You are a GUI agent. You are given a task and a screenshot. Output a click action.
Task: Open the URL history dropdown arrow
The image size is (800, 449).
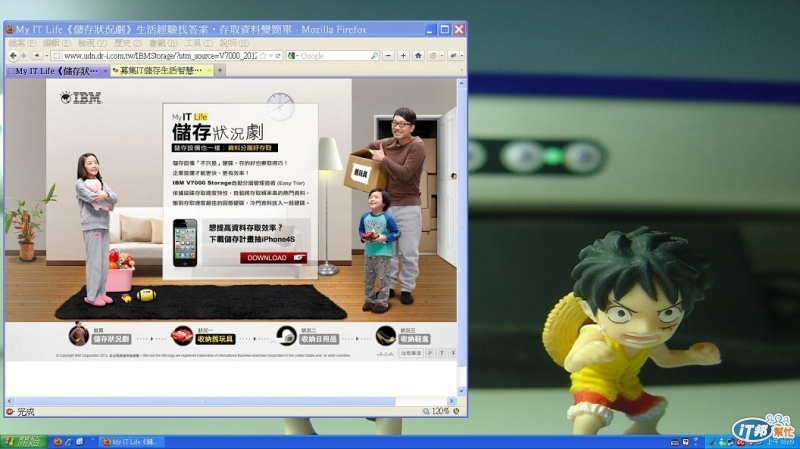tap(271, 56)
